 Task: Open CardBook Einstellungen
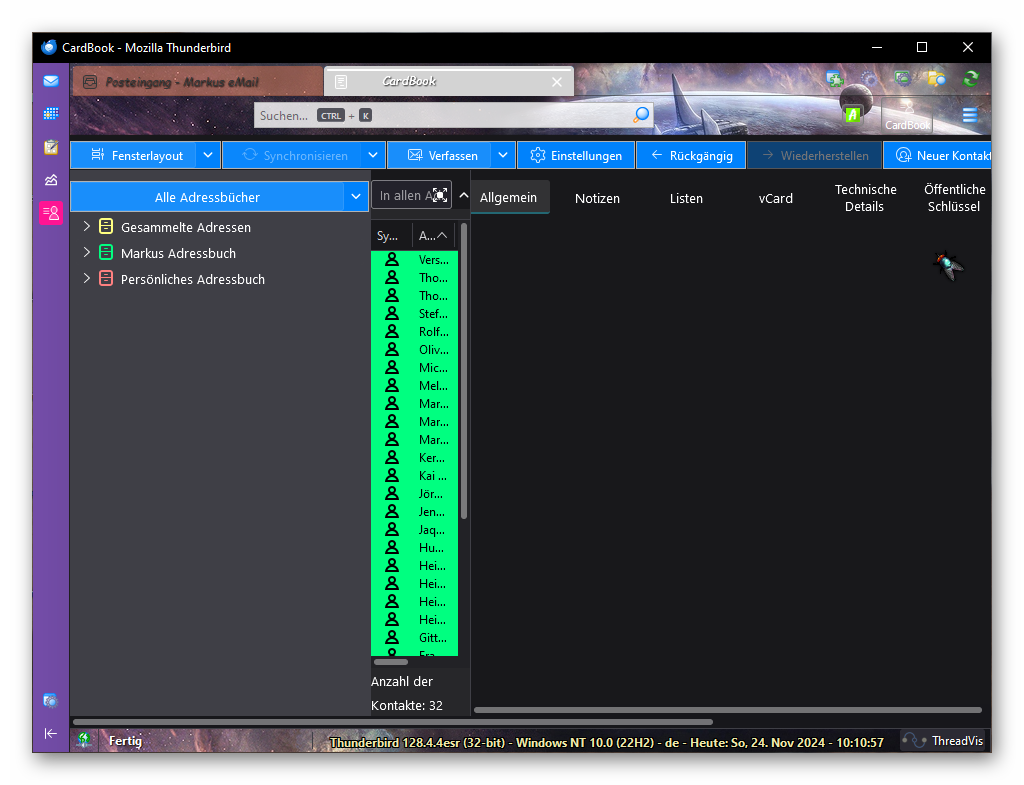click(x=576, y=155)
